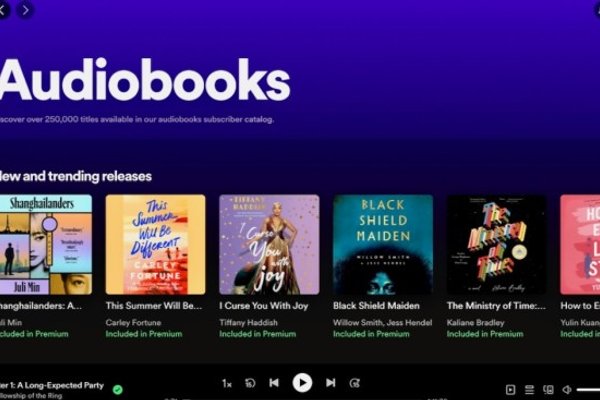Open the Now Playing view
Viewport: 600px width, 400px height.
pos(510,390)
